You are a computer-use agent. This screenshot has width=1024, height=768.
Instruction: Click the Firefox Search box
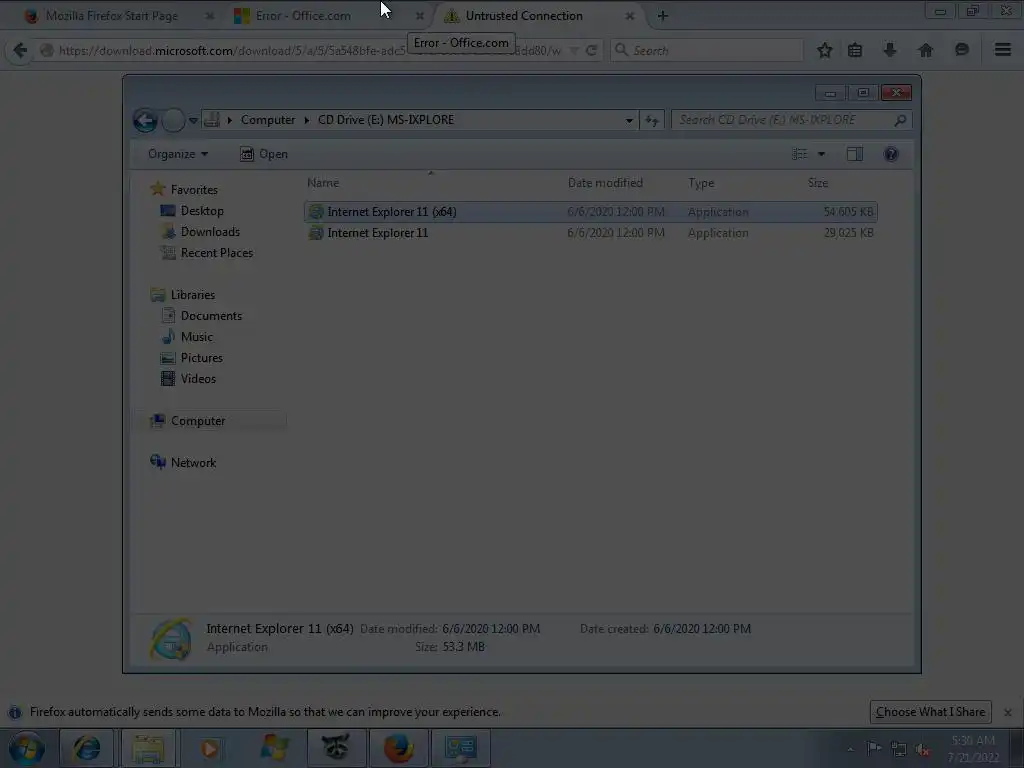tap(707, 50)
